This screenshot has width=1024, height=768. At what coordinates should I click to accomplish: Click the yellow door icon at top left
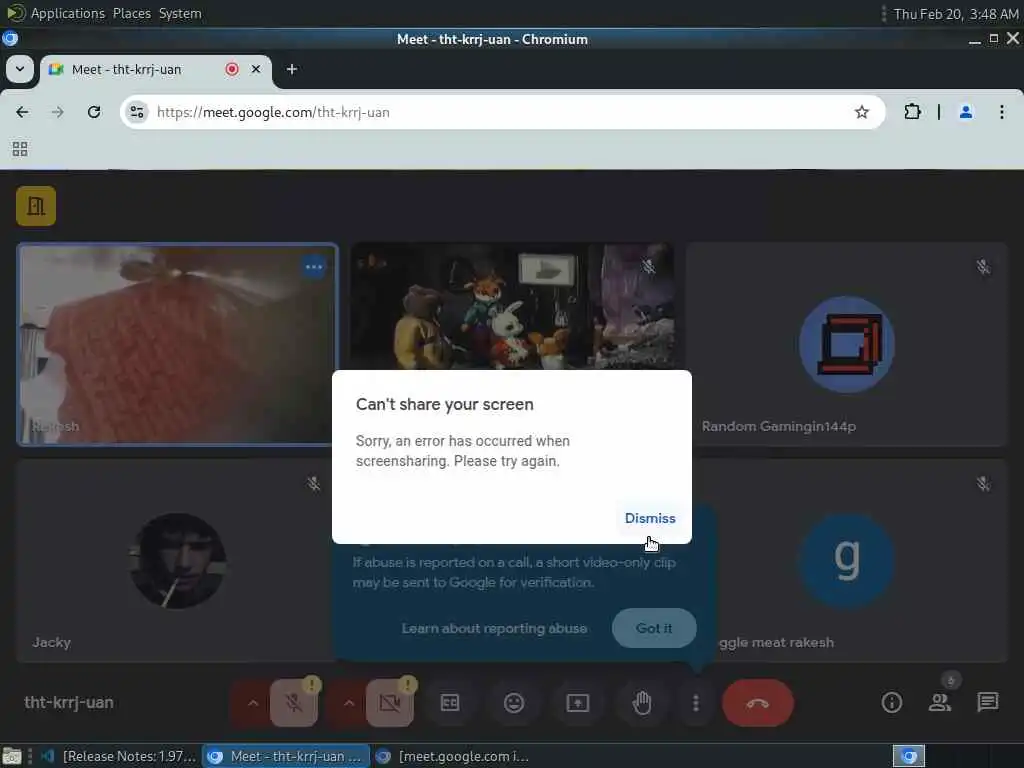point(36,206)
